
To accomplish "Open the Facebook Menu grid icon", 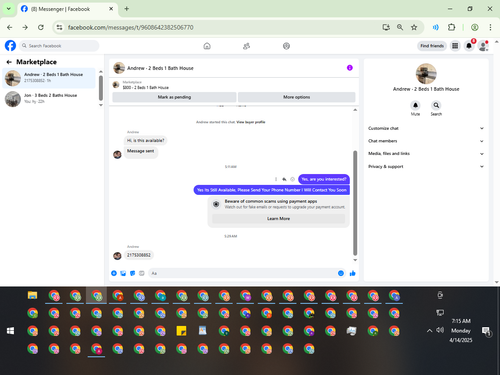I will click(x=455, y=46).
